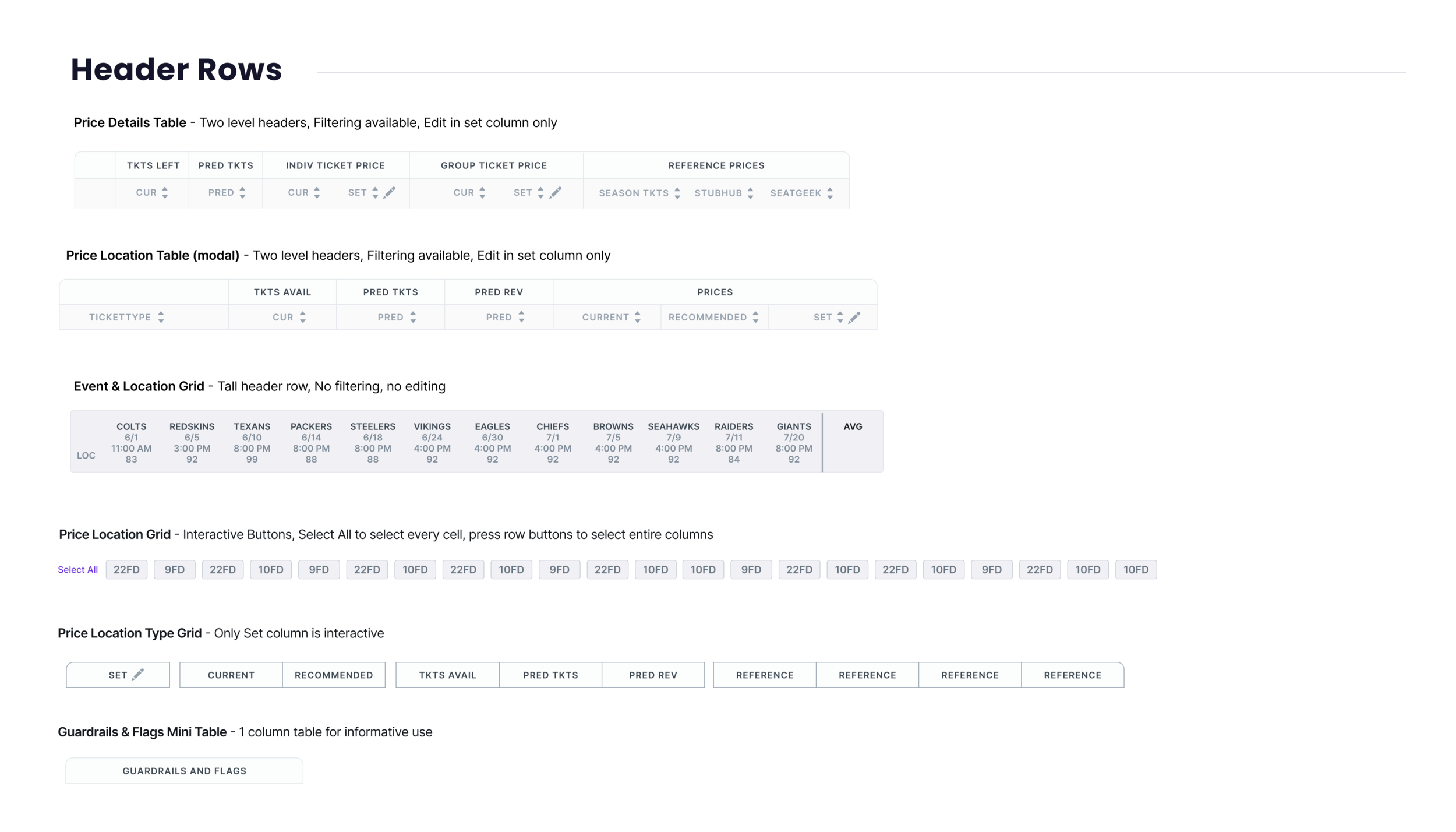Click the first REFERENCE header button
The height and width of the screenshot is (832, 1456).
pos(764,675)
